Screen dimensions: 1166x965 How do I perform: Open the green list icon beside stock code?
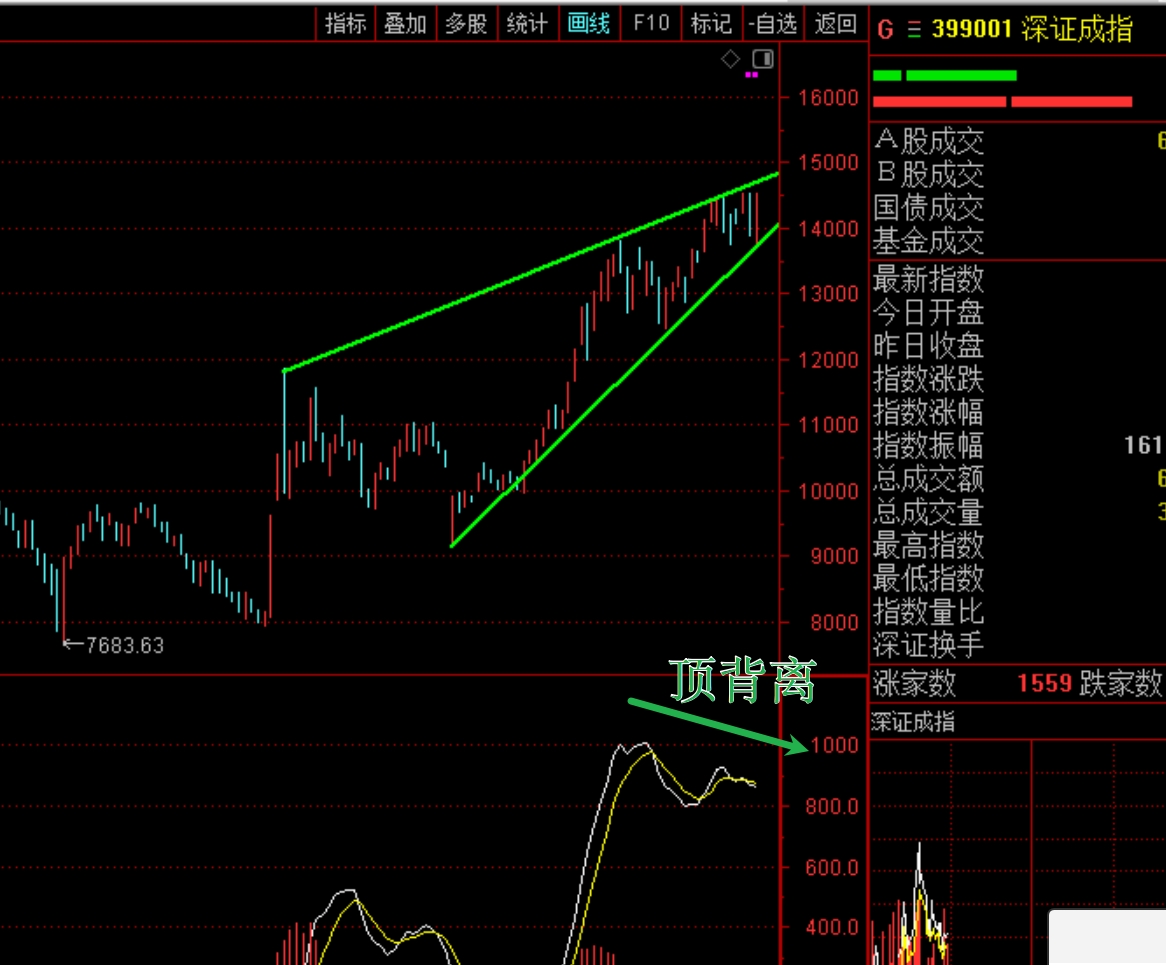[913, 30]
